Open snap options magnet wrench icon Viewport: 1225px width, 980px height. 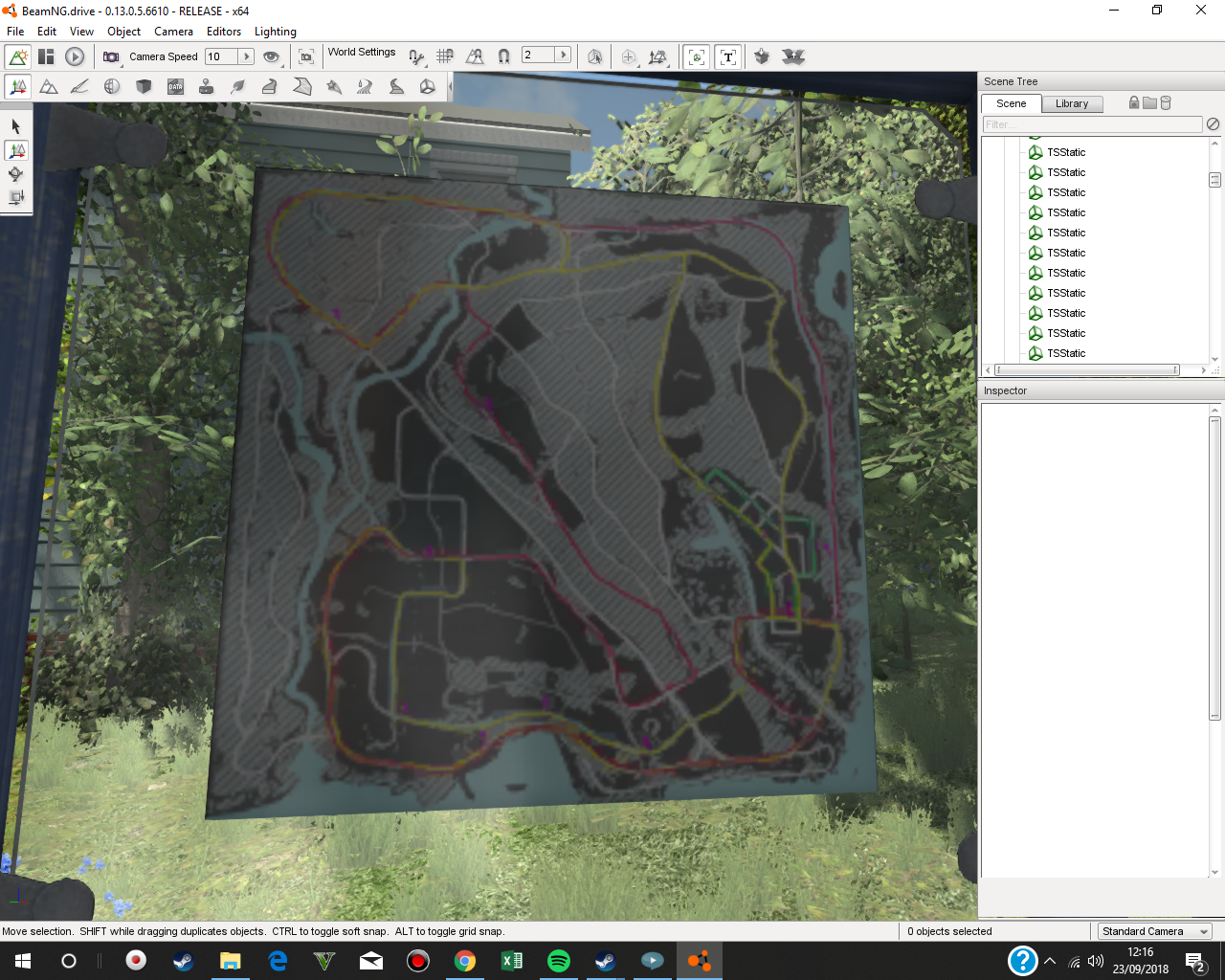[416, 56]
